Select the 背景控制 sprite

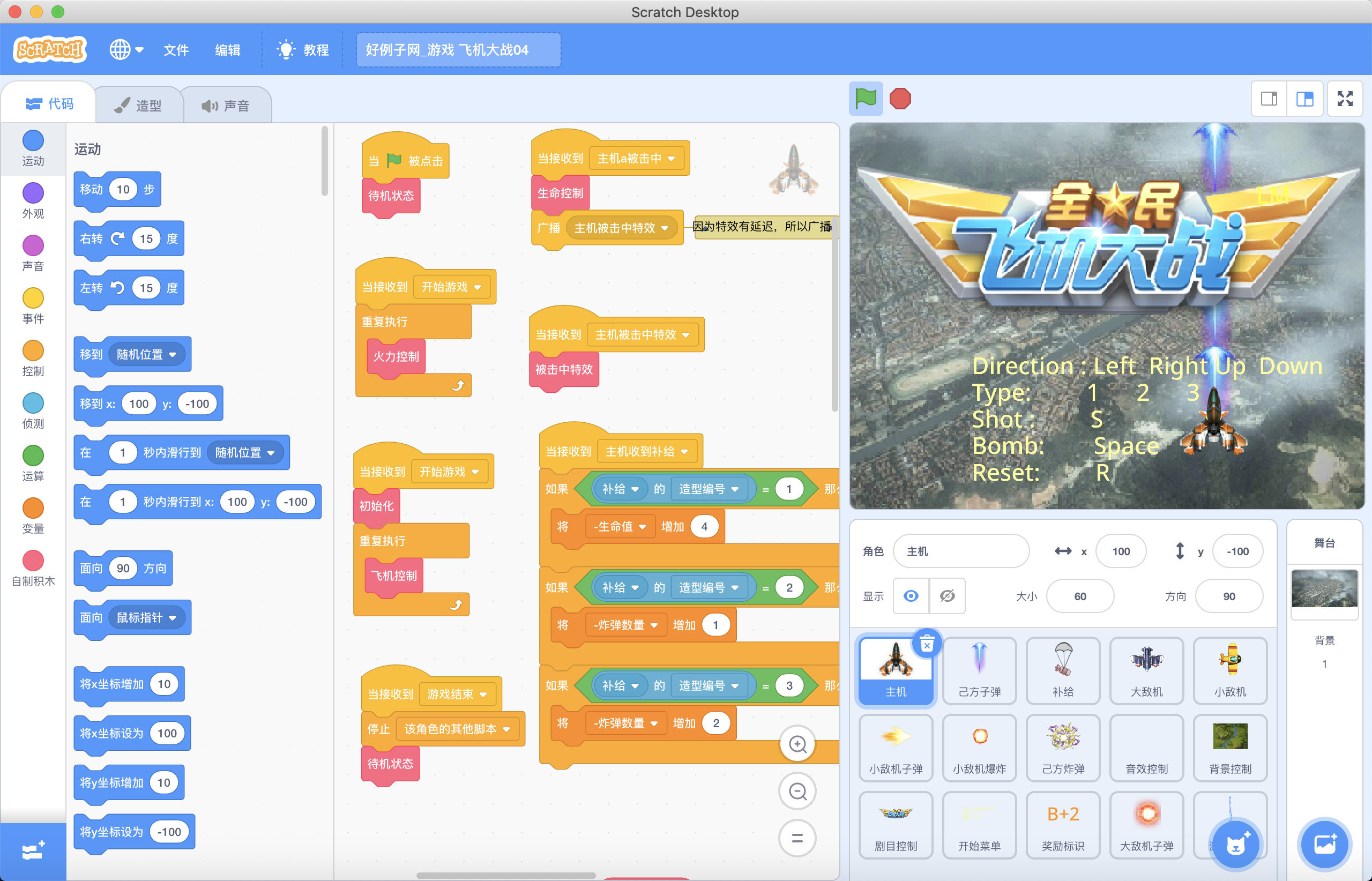1230,748
